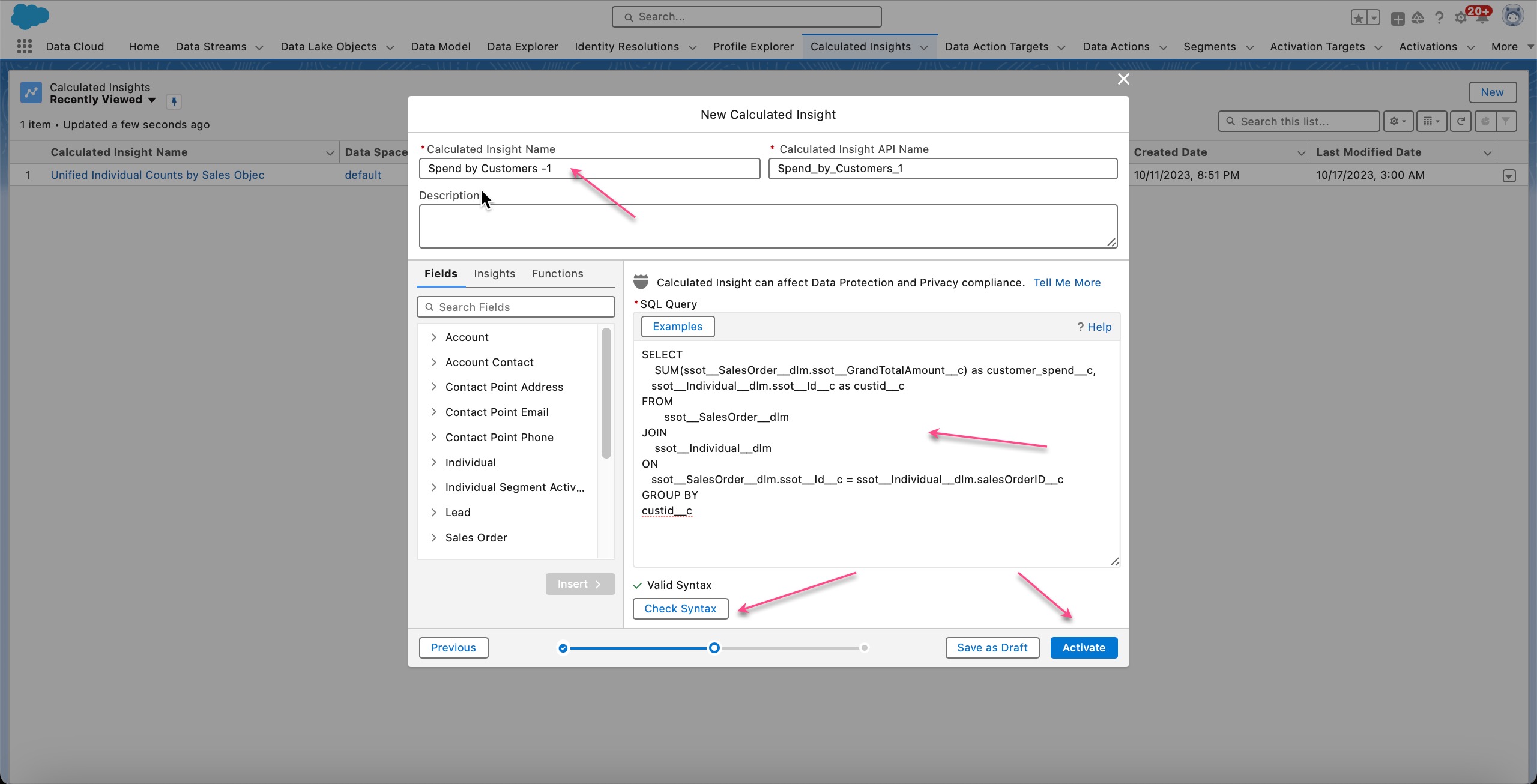Open the App Launcher grid icon
The width and height of the screenshot is (1537, 784).
point(24,46)
